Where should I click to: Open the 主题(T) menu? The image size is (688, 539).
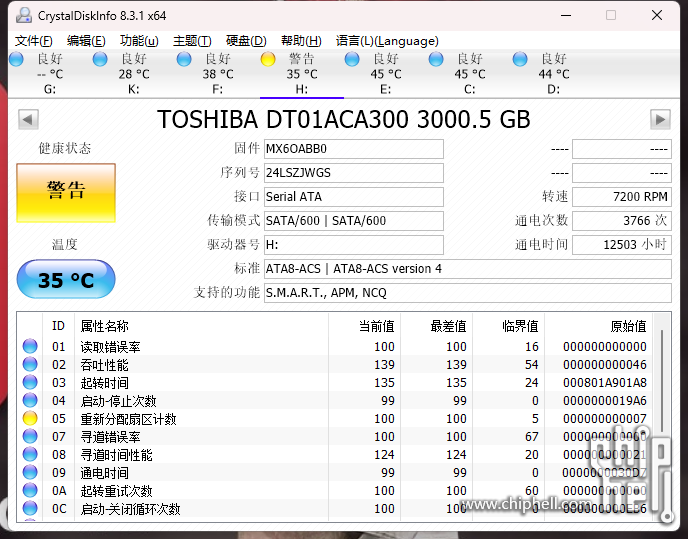192,41
